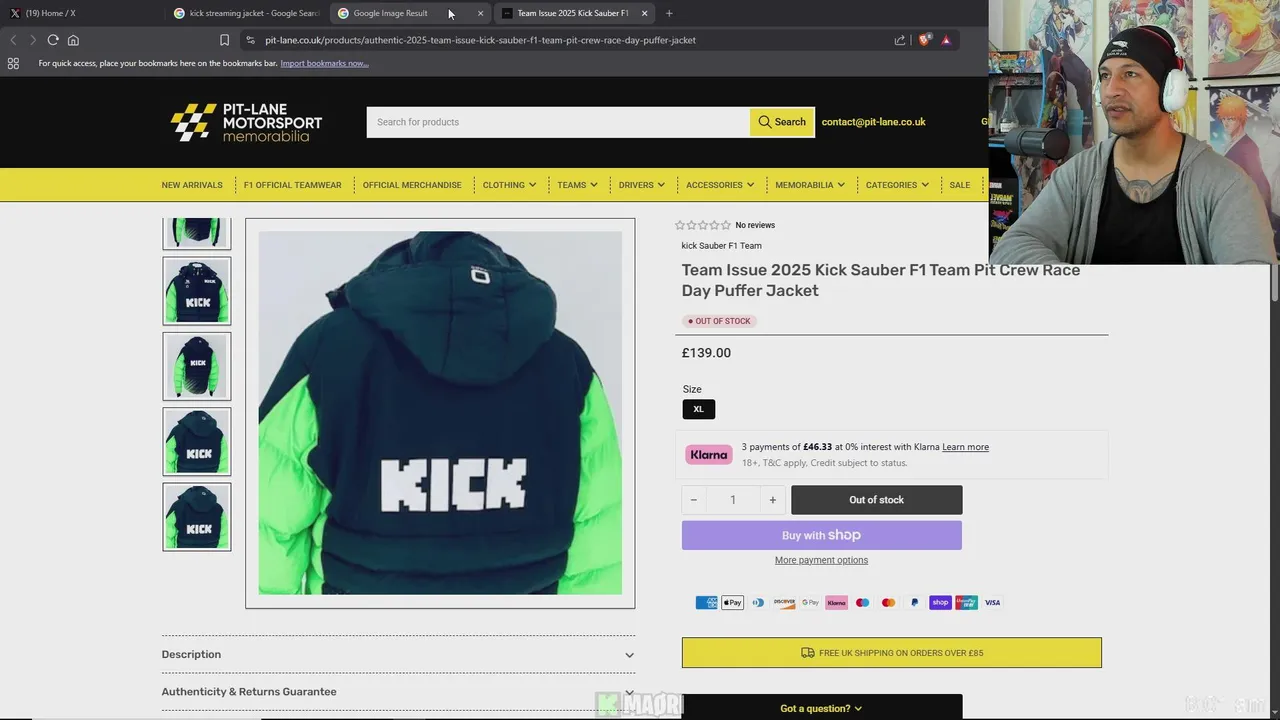Open the Teams dropdown menu
Screen dimensions: 1280x720
click(577, 185)
